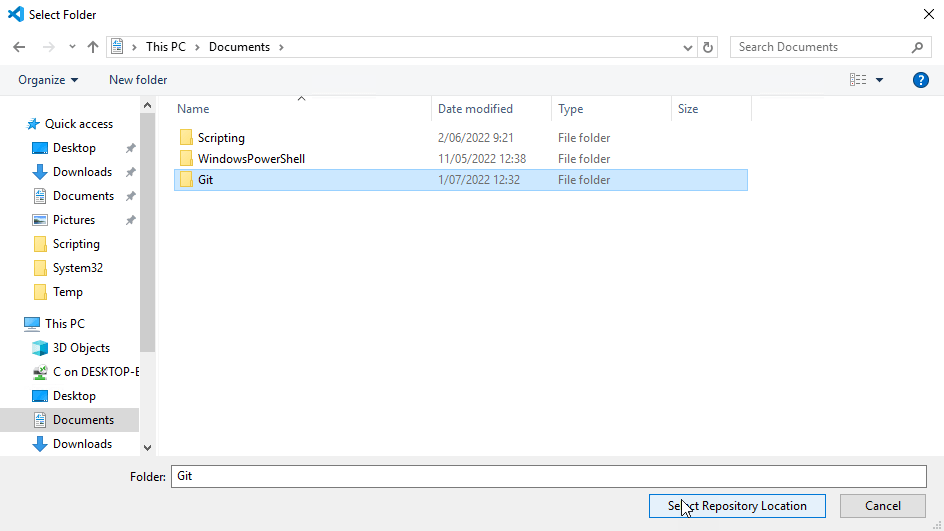
Task: Expand the address bar history dropdown
Action: (688, 47)
